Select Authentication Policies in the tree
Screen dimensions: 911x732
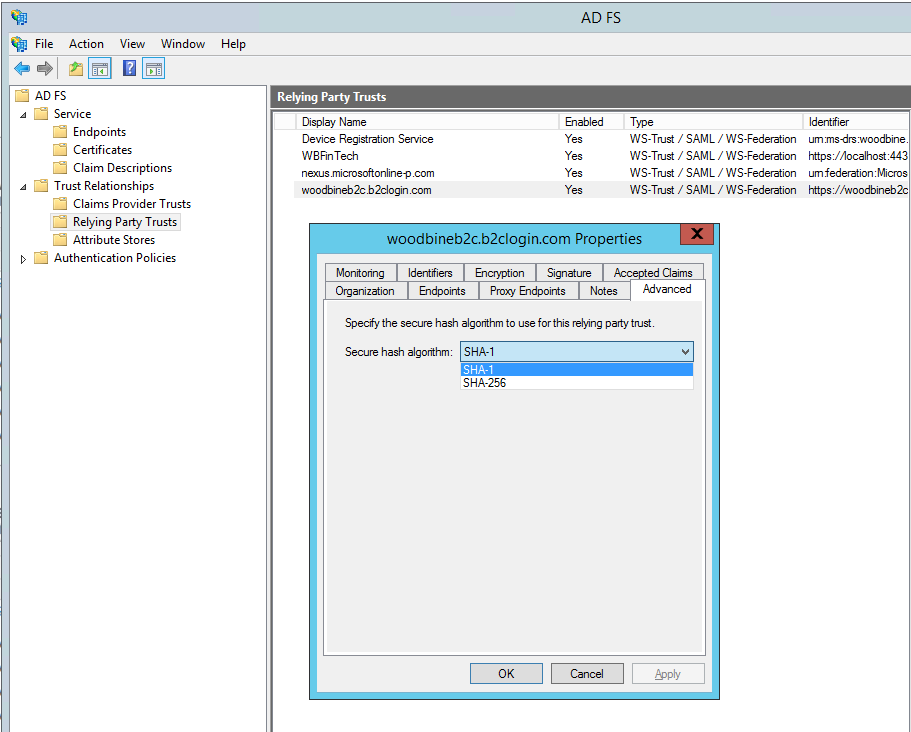(x=115, y=257)
